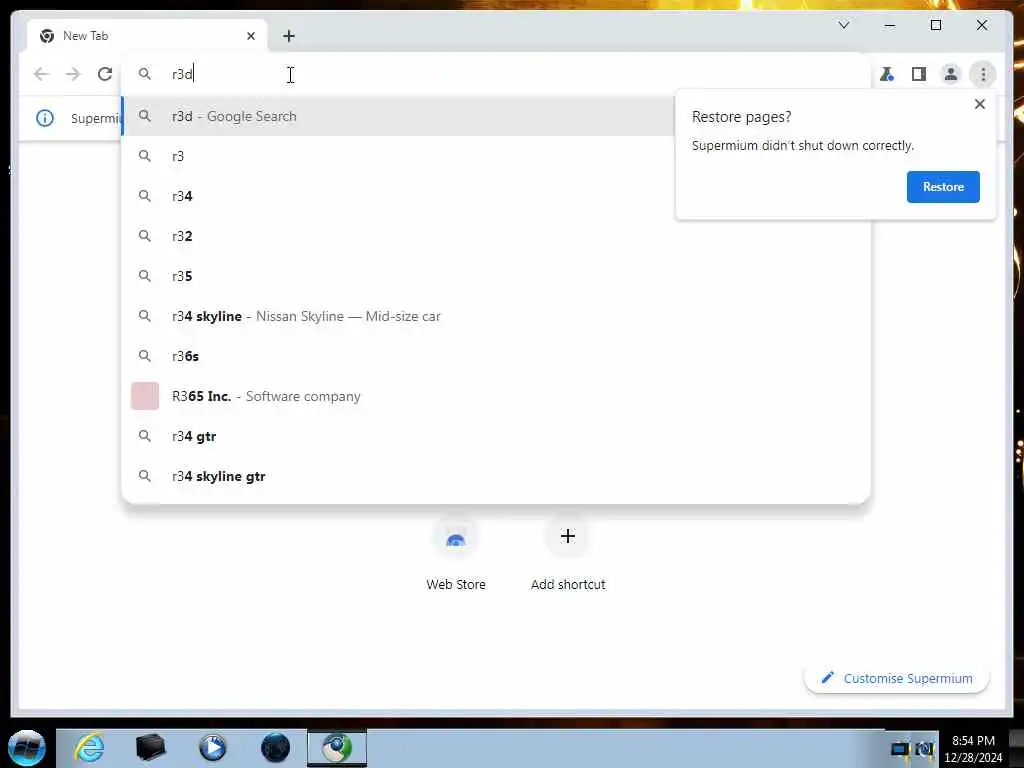Image resolution: width=1024 pixels, height=768 pixels.
Task: Select the r35 suggestion
Action: [x=496, y=276]
